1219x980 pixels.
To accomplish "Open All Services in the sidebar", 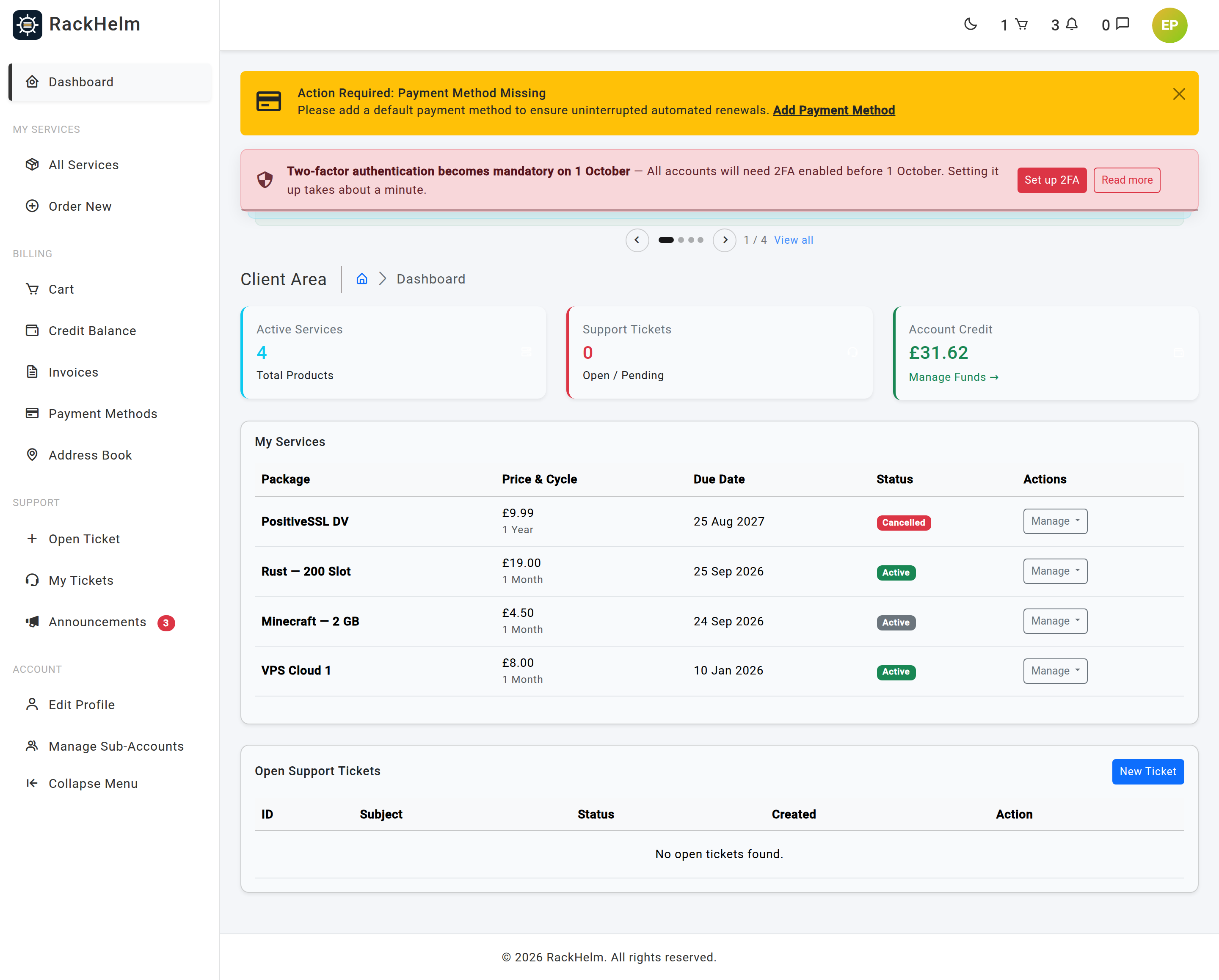I will tap(110, 165).
